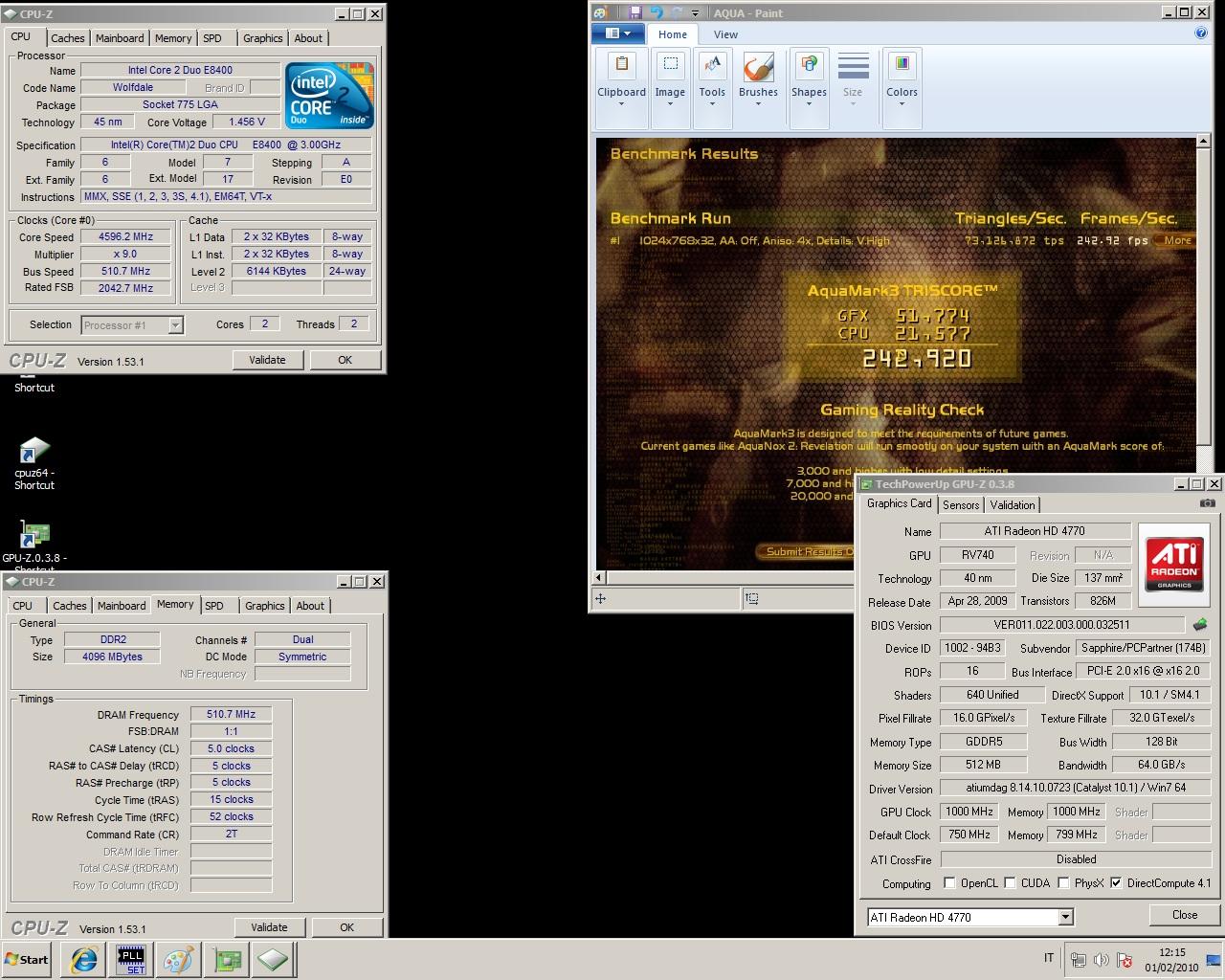
Task: Click the Paint Help question mark icon
Action: point(1200,33)
